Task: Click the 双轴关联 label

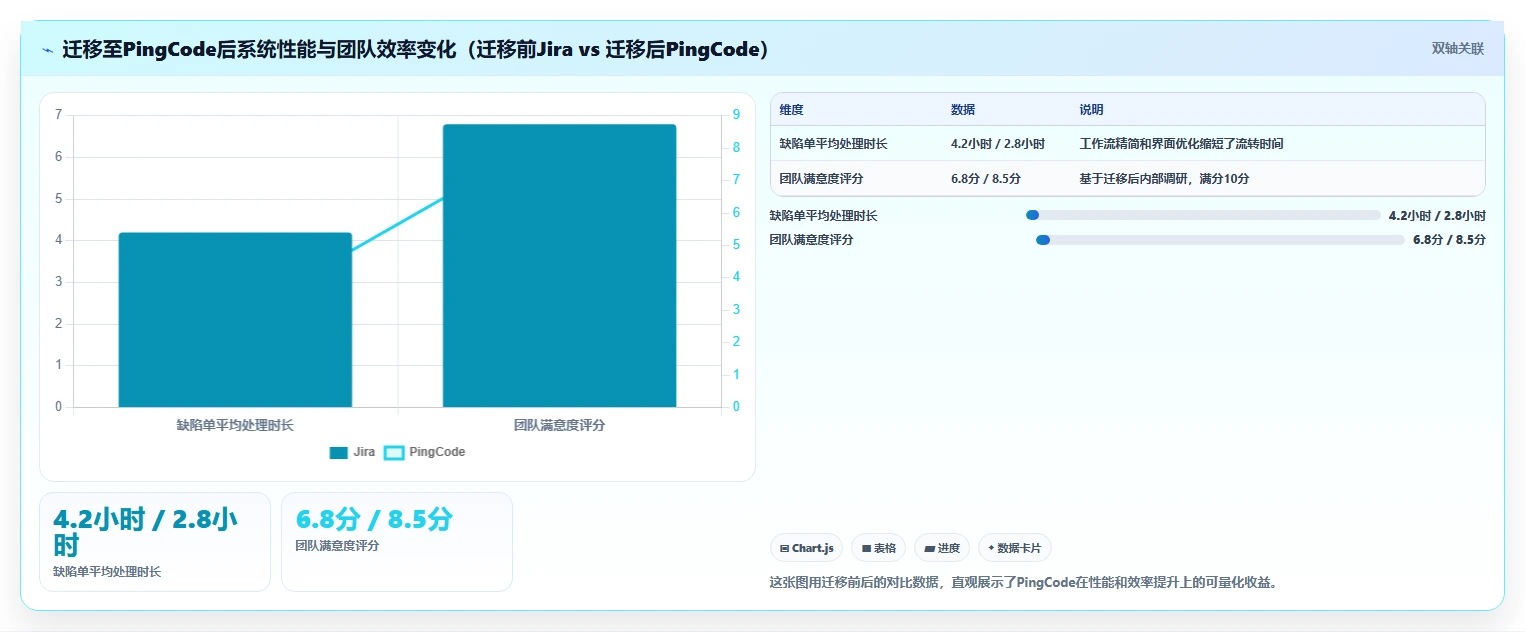Action: [1458, 49]
